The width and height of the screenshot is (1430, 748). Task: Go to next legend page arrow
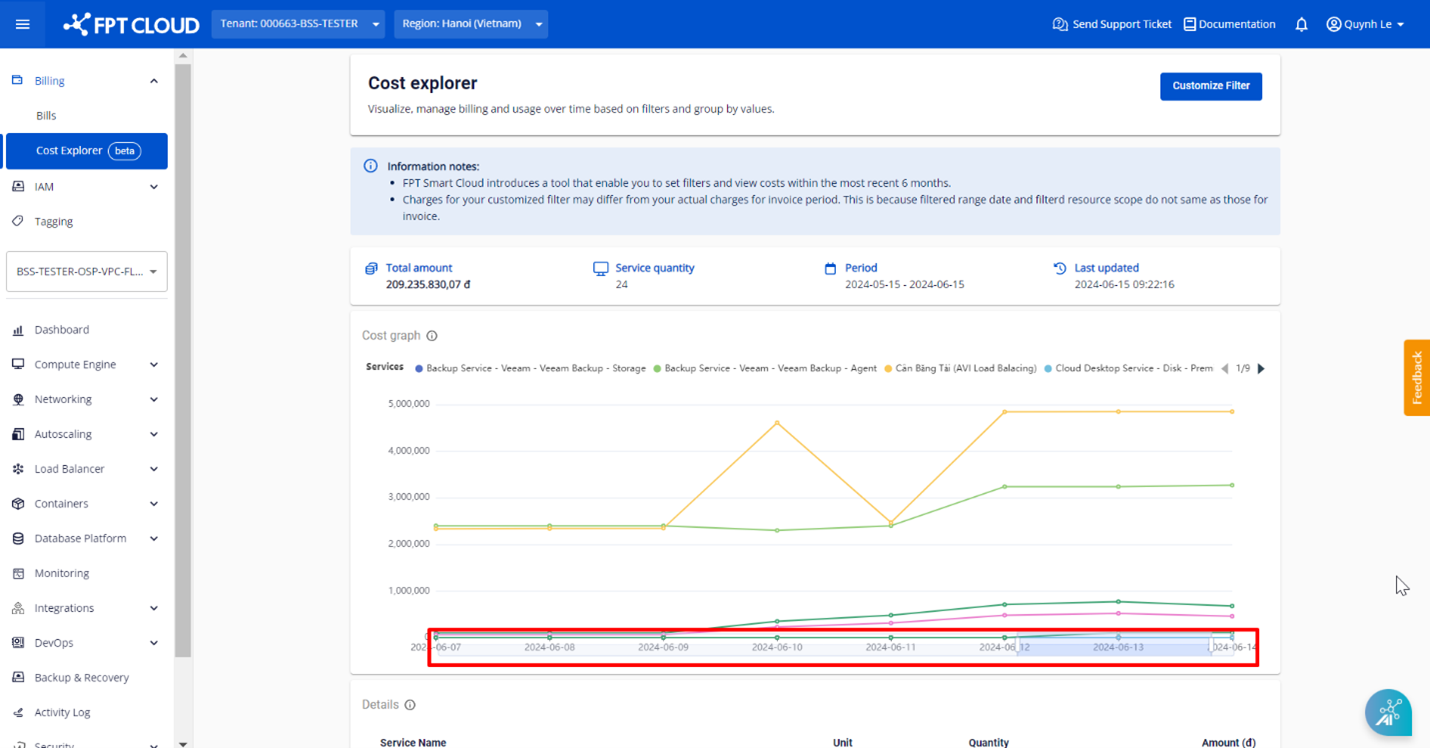pos(1261,369)
